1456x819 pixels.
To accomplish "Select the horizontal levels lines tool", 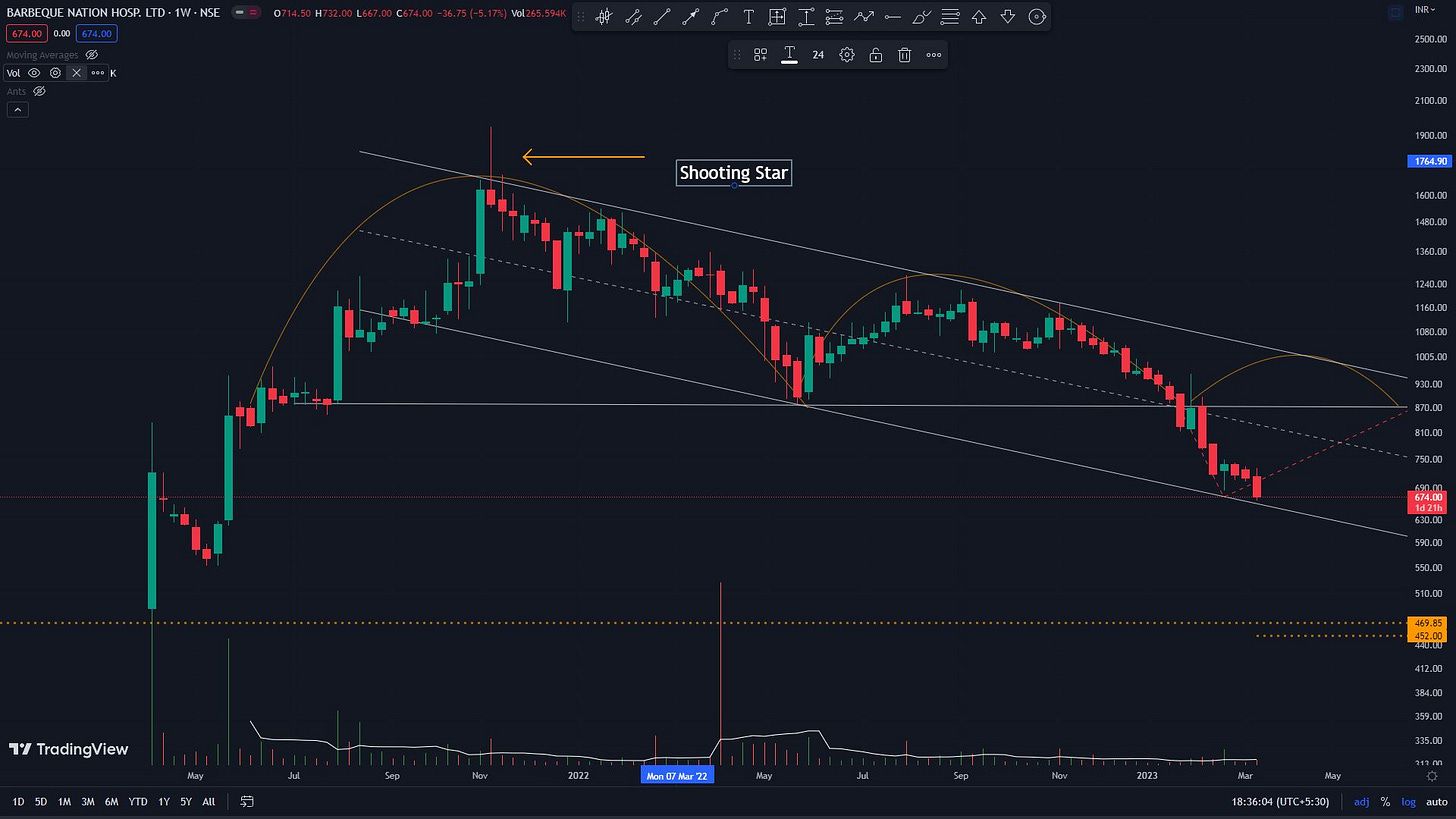I will [951, 17].
